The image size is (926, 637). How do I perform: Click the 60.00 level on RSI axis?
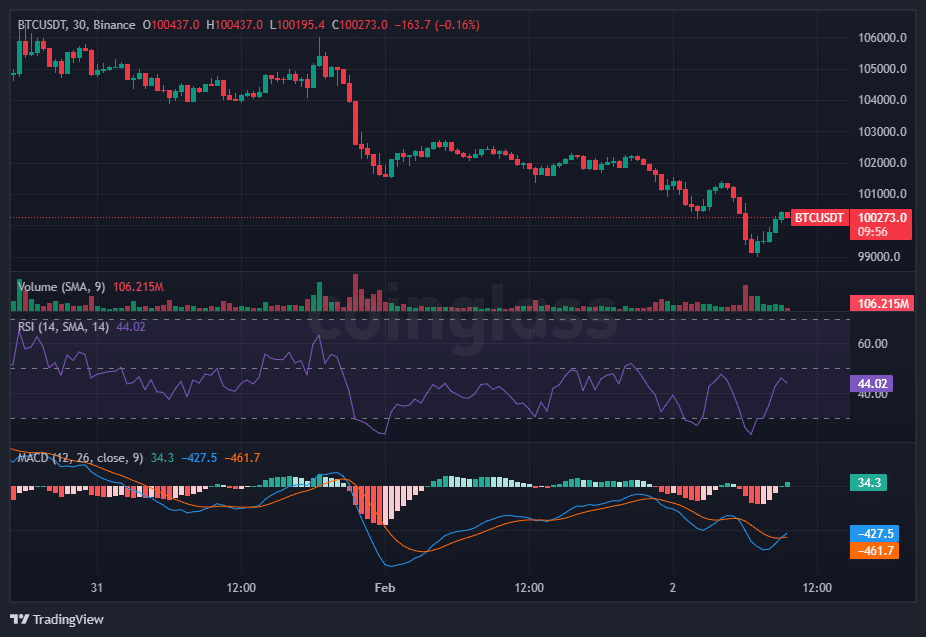point(873,344)
